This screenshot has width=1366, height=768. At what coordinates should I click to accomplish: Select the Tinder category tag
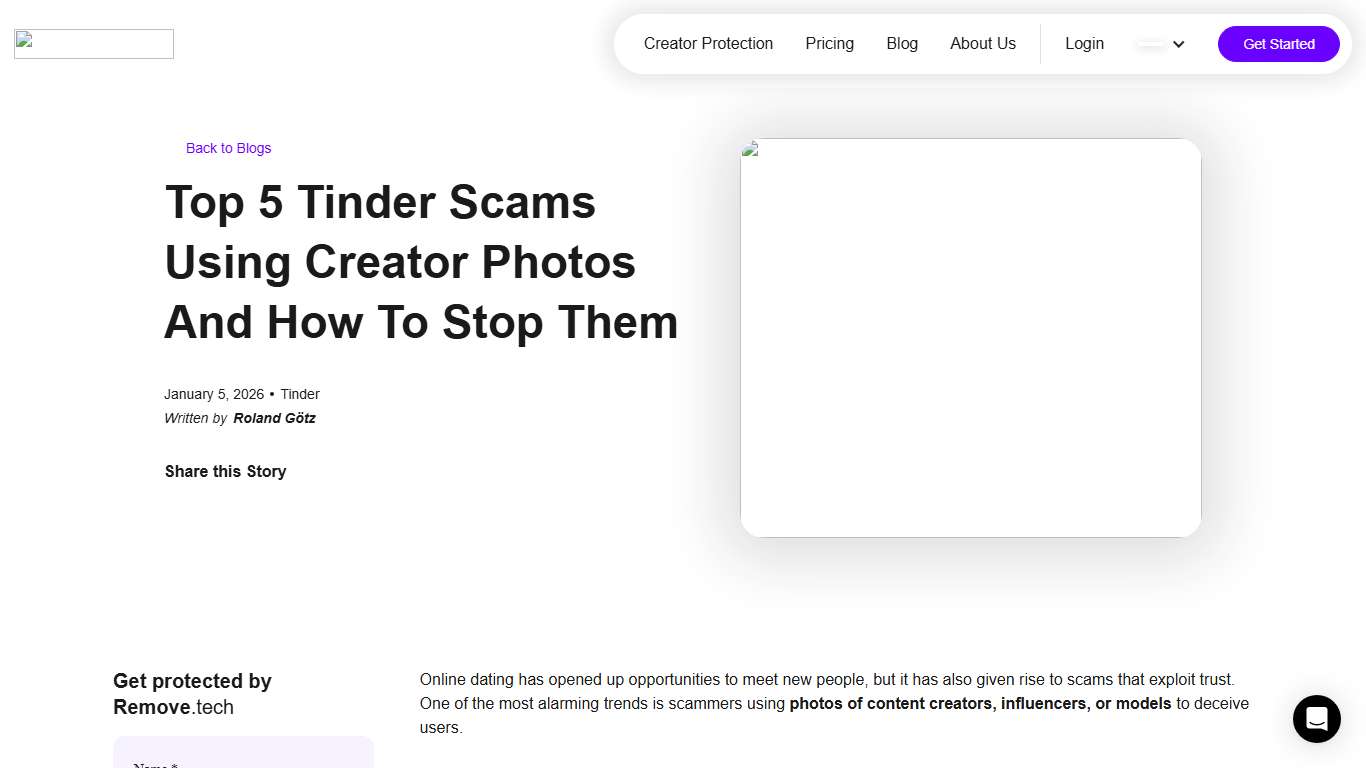[x=300, y=394]
